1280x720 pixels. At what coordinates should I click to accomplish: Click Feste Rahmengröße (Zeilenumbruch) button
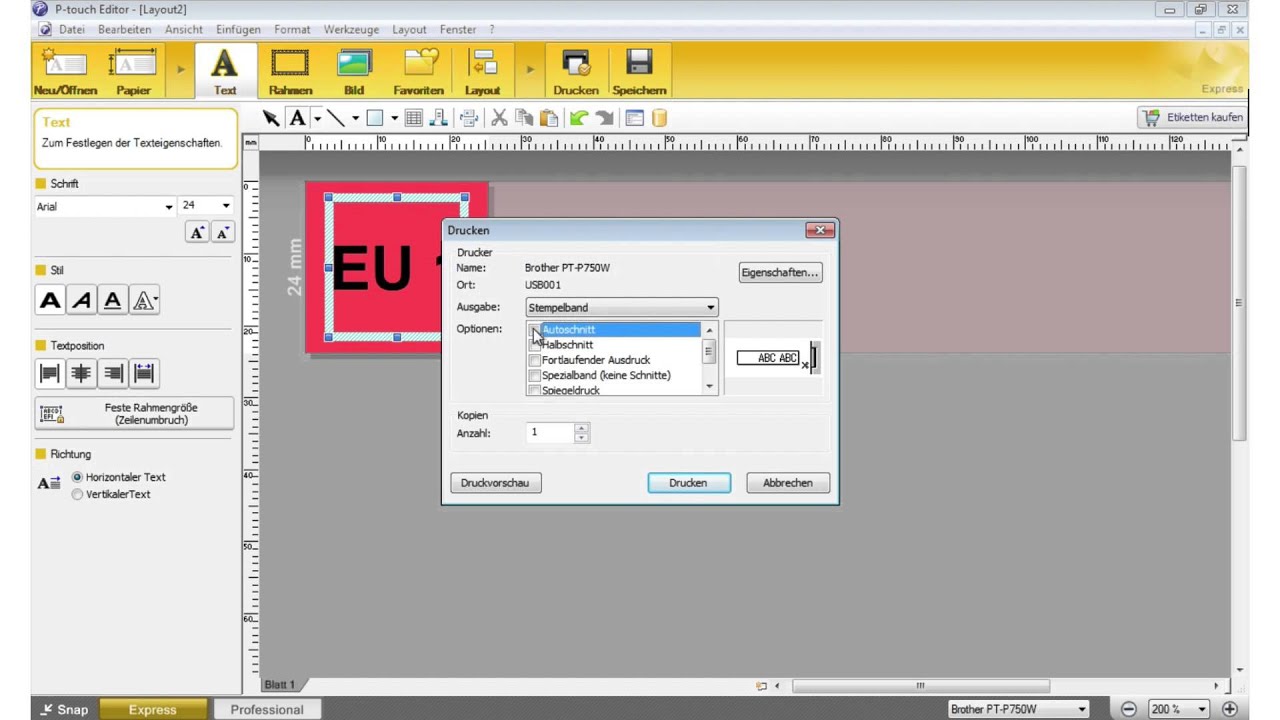pyautogui.click(x=135, y=414)
